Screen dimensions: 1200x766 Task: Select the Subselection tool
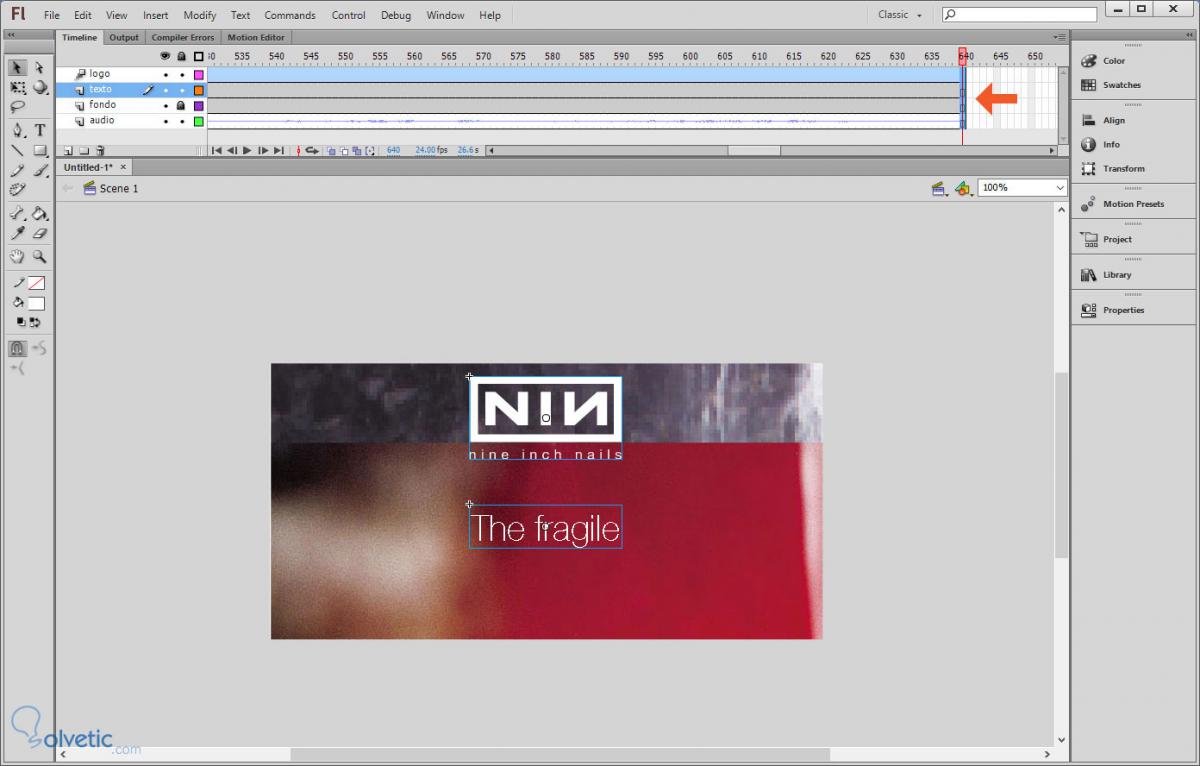(40, 68)
